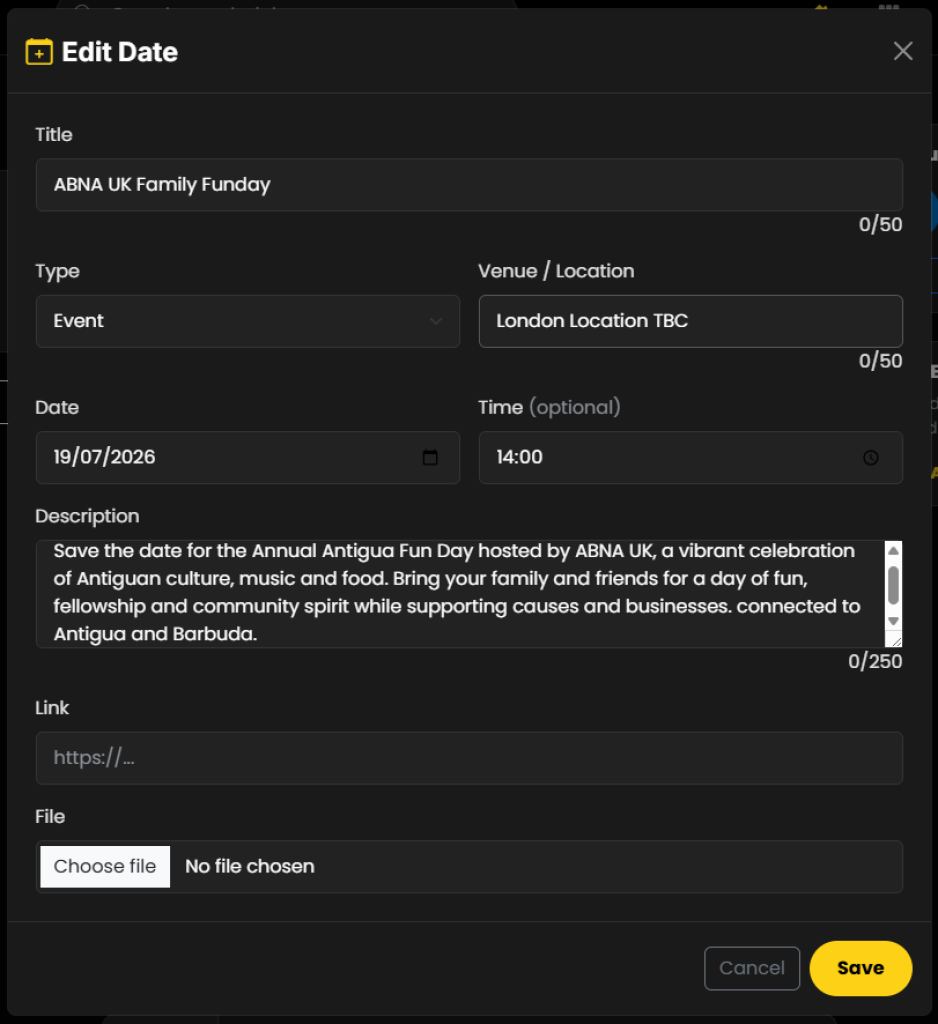The image size is (938, 1024).
Task: Open the Type dropdown showing Event
Action: point(247,321)
